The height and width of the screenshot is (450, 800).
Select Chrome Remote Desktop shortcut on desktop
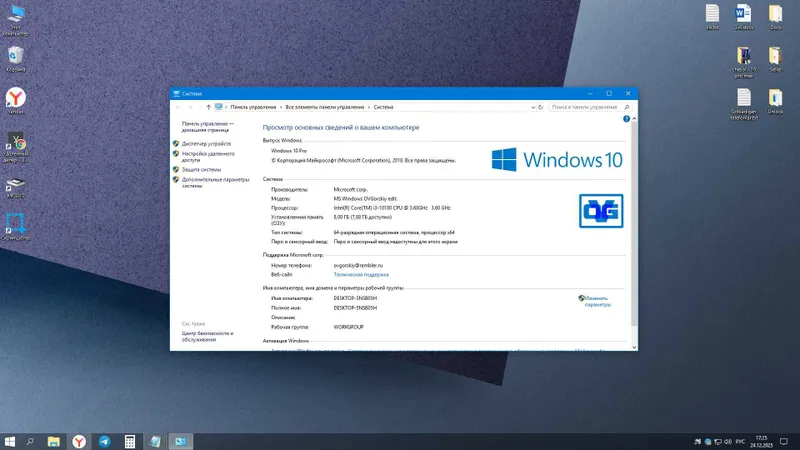pos(16,148)
